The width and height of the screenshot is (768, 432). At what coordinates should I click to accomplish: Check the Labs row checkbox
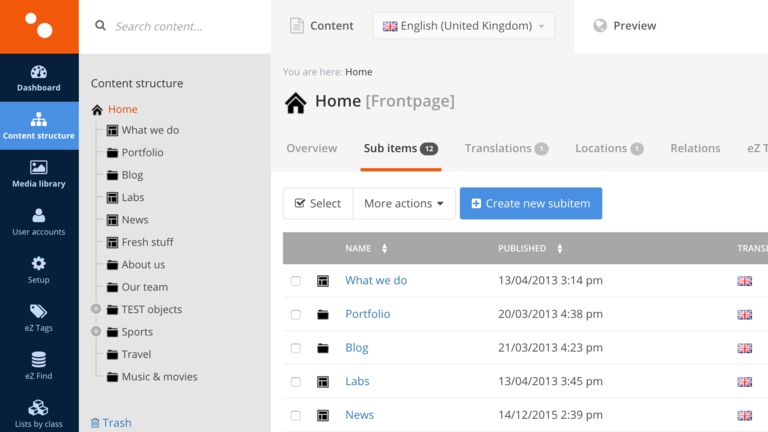pyautogui.click(x=296, y=382)
